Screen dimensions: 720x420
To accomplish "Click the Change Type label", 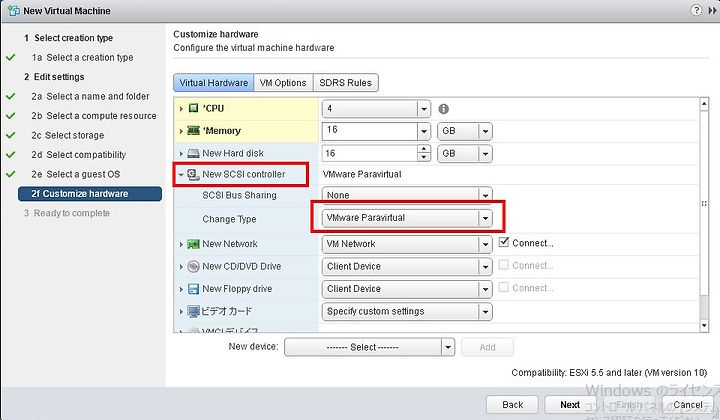I will click(229, 219).
